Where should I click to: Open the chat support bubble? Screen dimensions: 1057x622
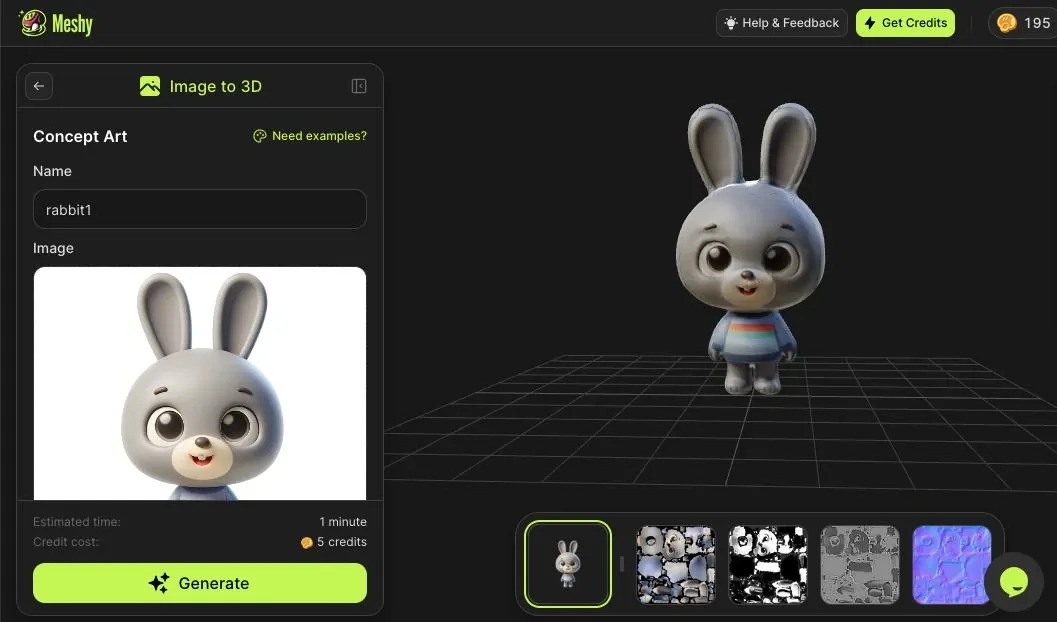coord(1013,582)
